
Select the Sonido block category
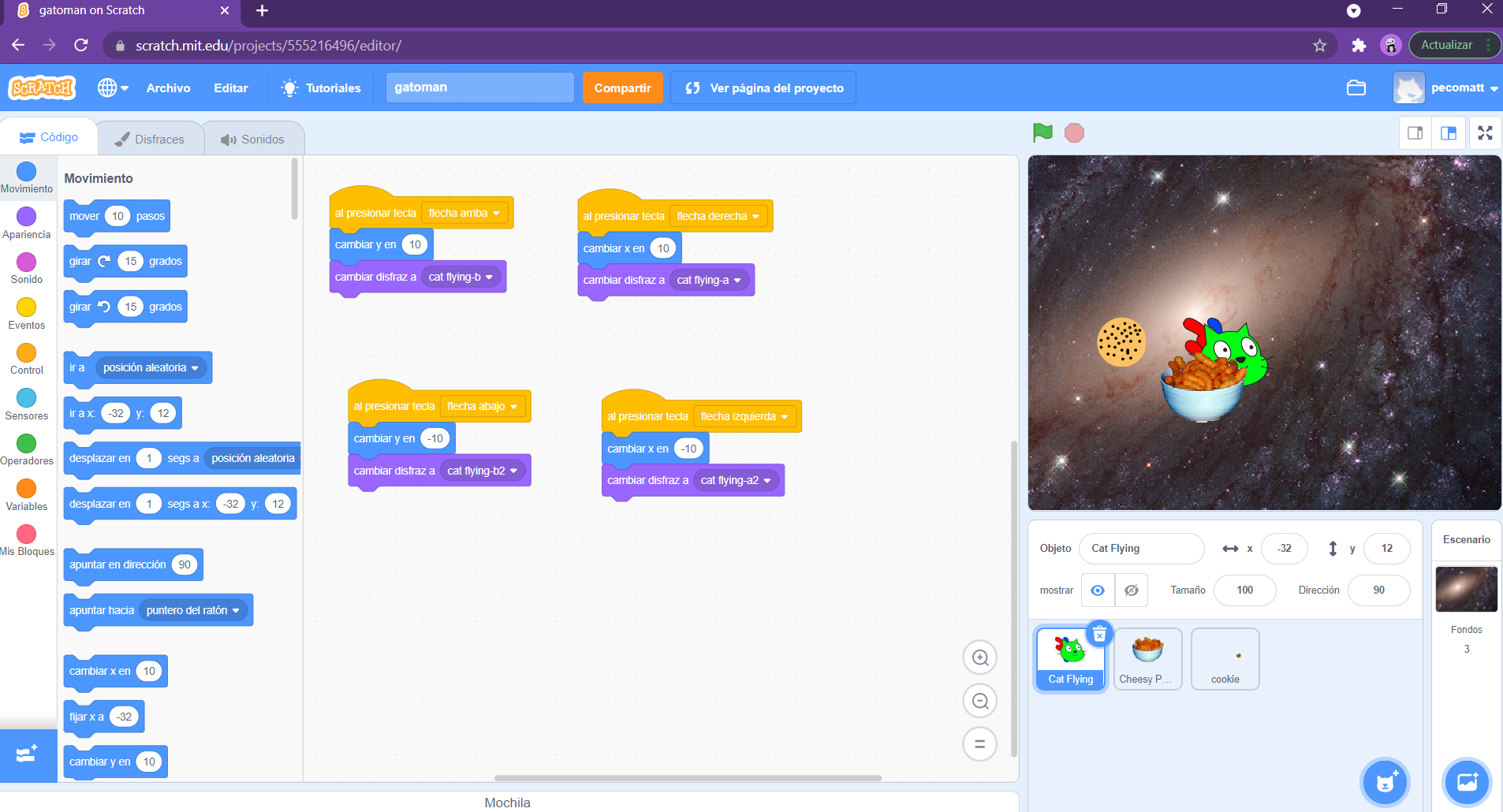[x=27, y=268]
